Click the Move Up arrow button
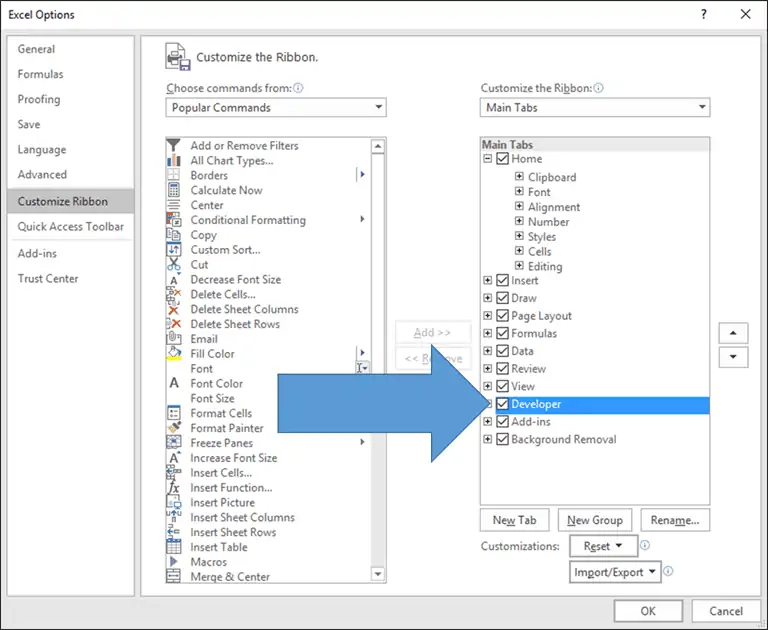The width and height of the screenshot is (768, 630). click(733, 333)
